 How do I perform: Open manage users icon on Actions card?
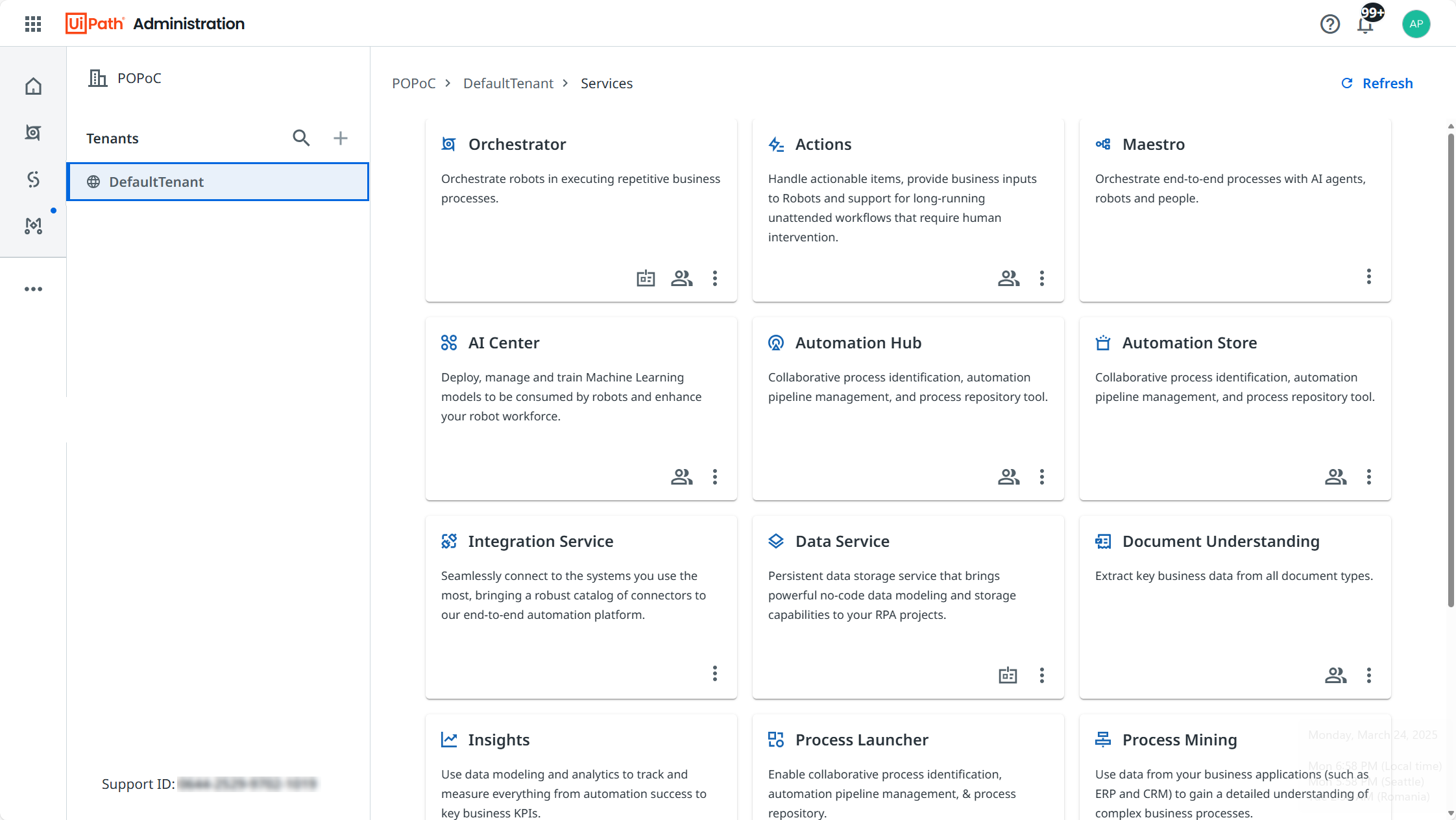tap(1009, 278)
